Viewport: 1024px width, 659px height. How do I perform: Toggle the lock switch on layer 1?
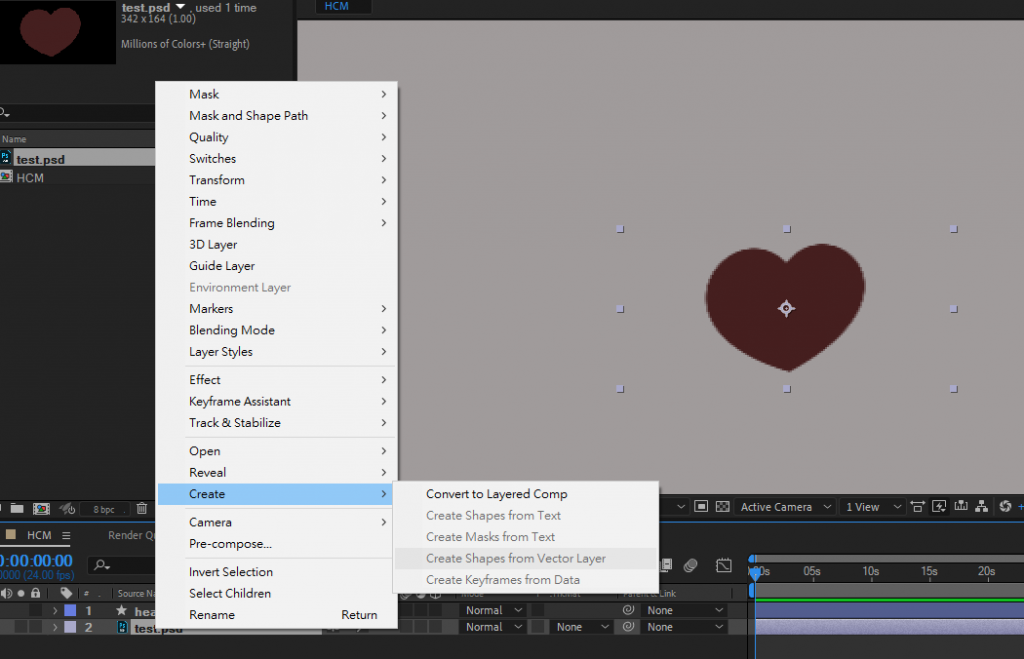[x=35, y=611]
